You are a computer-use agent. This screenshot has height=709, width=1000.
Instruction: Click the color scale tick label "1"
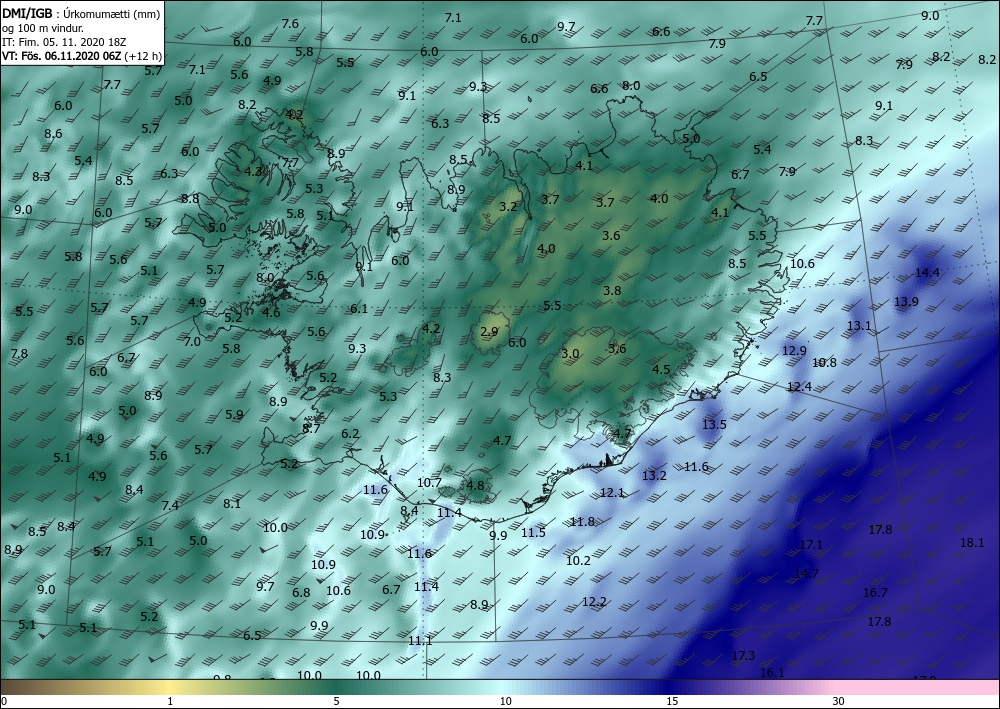[x=170, y=701]
